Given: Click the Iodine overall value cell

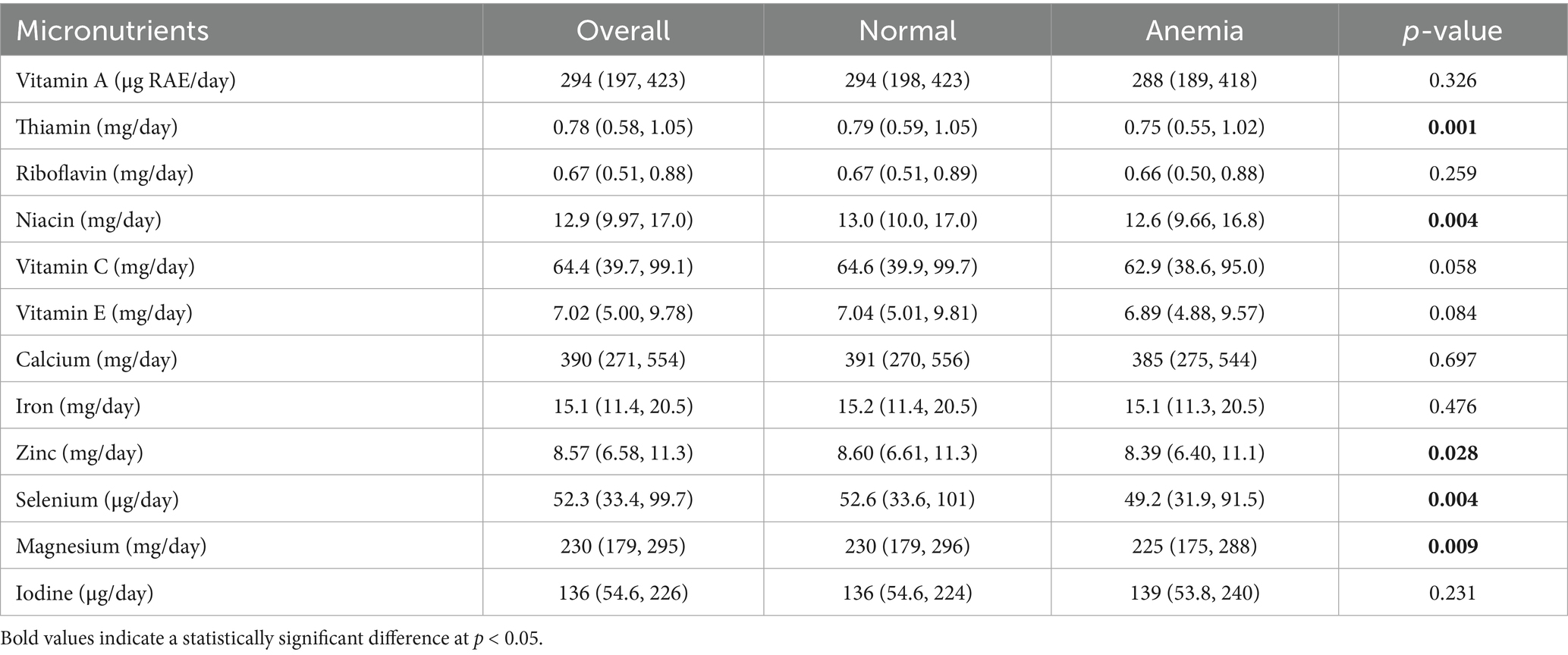Looking at the screenshot, I should pos(623,592).
